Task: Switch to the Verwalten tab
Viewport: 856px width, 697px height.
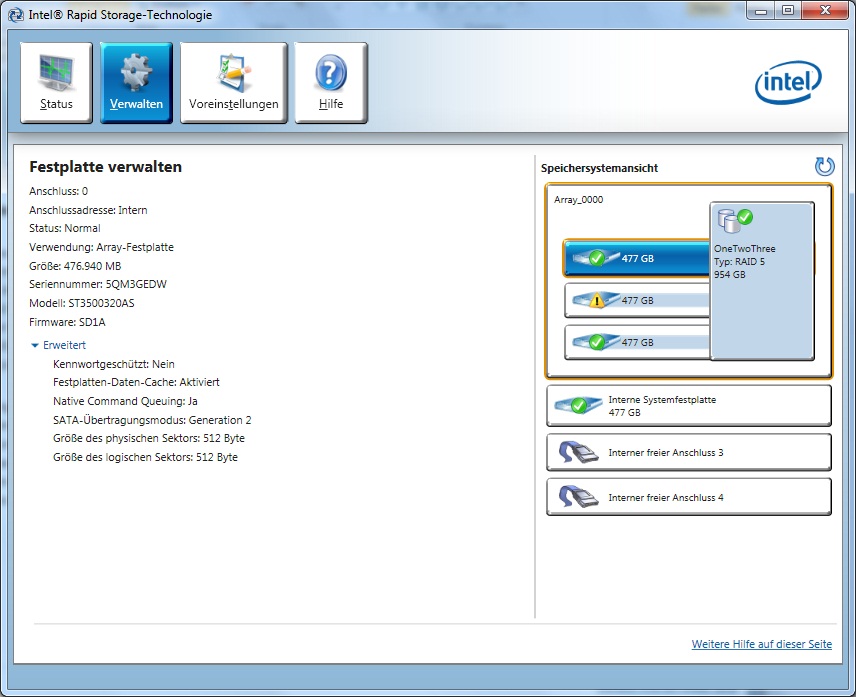Action: coord(136,83)
